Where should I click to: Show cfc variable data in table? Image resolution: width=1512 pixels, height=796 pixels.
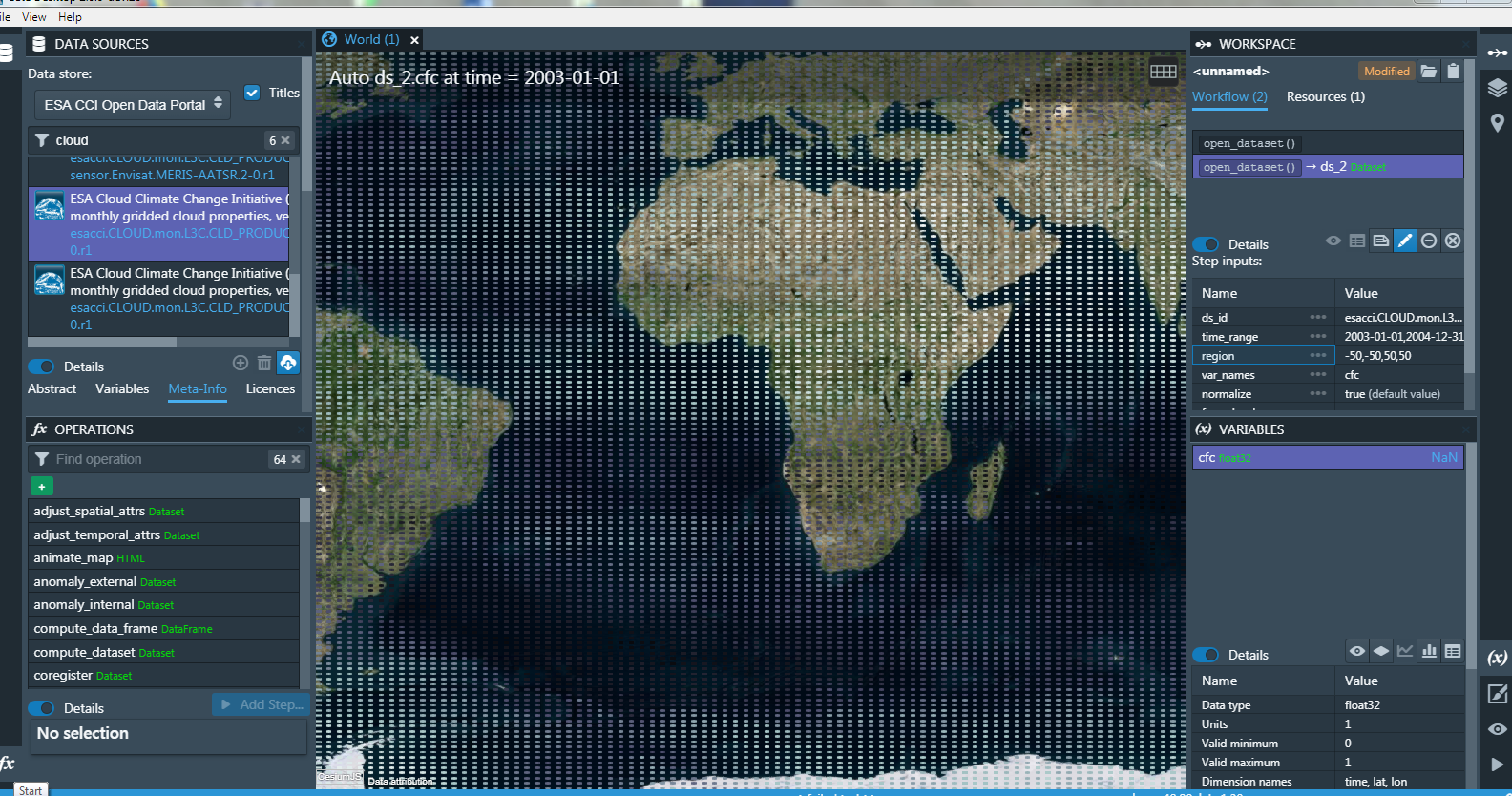click(1453, 651)
